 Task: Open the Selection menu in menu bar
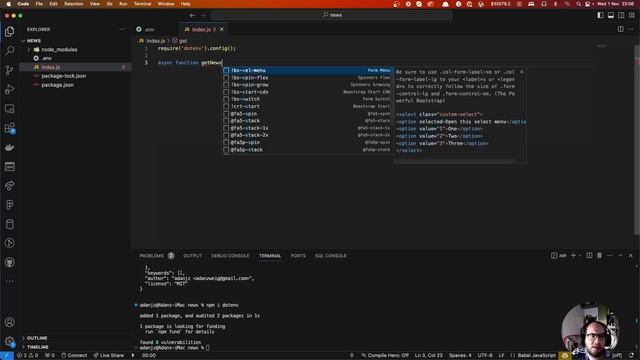tap(73, 4)
